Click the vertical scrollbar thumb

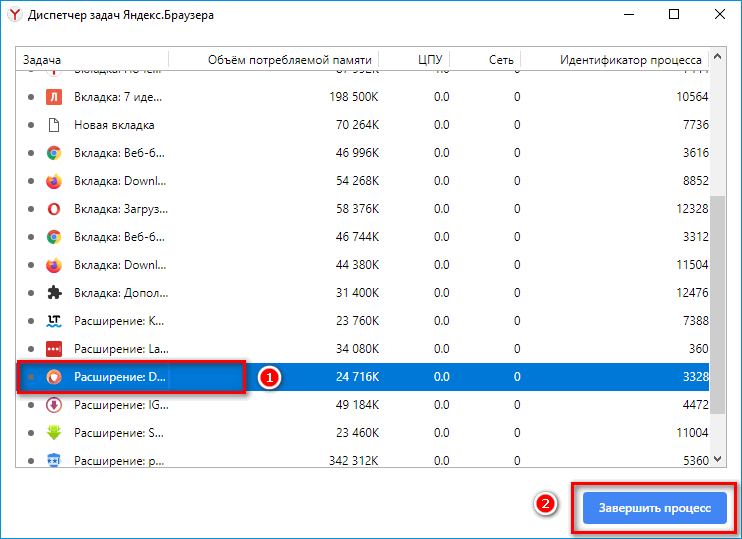(x=720, y=300)
